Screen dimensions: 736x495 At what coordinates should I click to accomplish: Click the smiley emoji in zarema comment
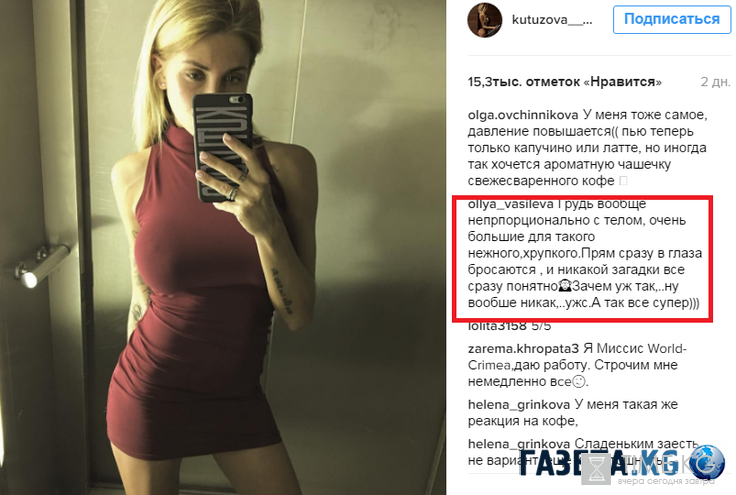click(580, 381)
